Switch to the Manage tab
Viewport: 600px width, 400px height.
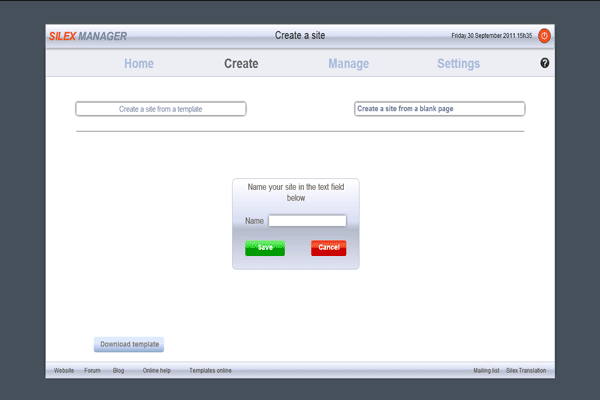(x=349, y=64)
